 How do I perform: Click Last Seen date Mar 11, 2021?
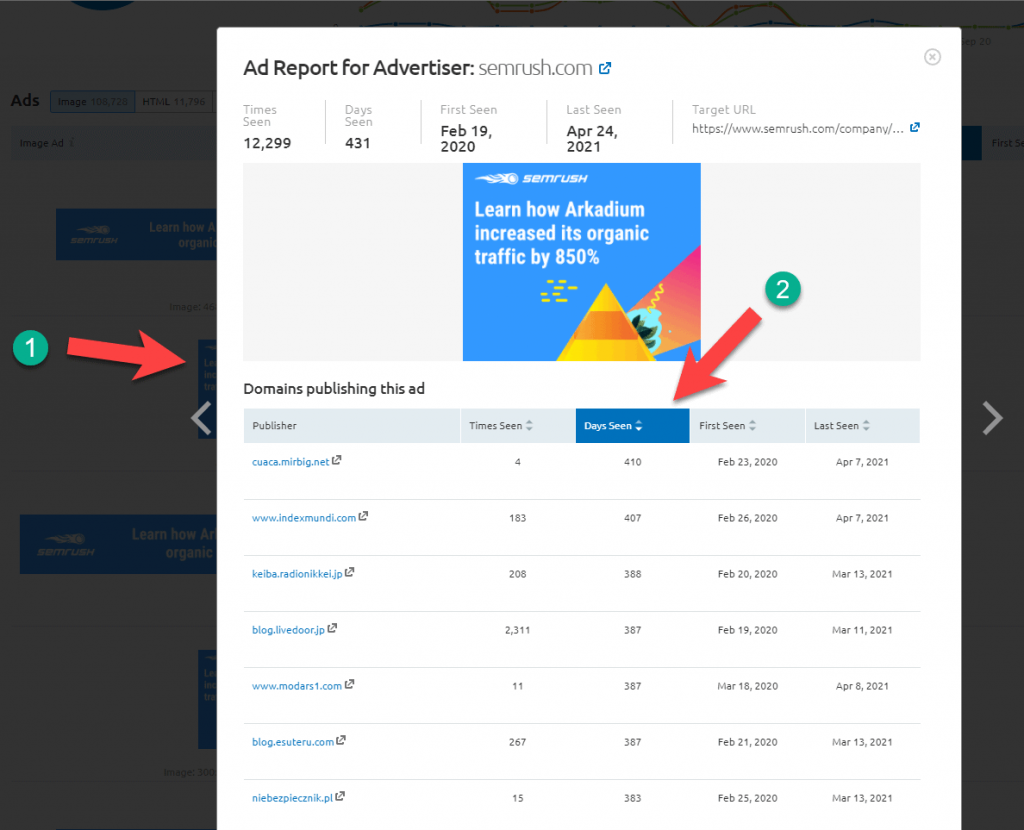862,630
